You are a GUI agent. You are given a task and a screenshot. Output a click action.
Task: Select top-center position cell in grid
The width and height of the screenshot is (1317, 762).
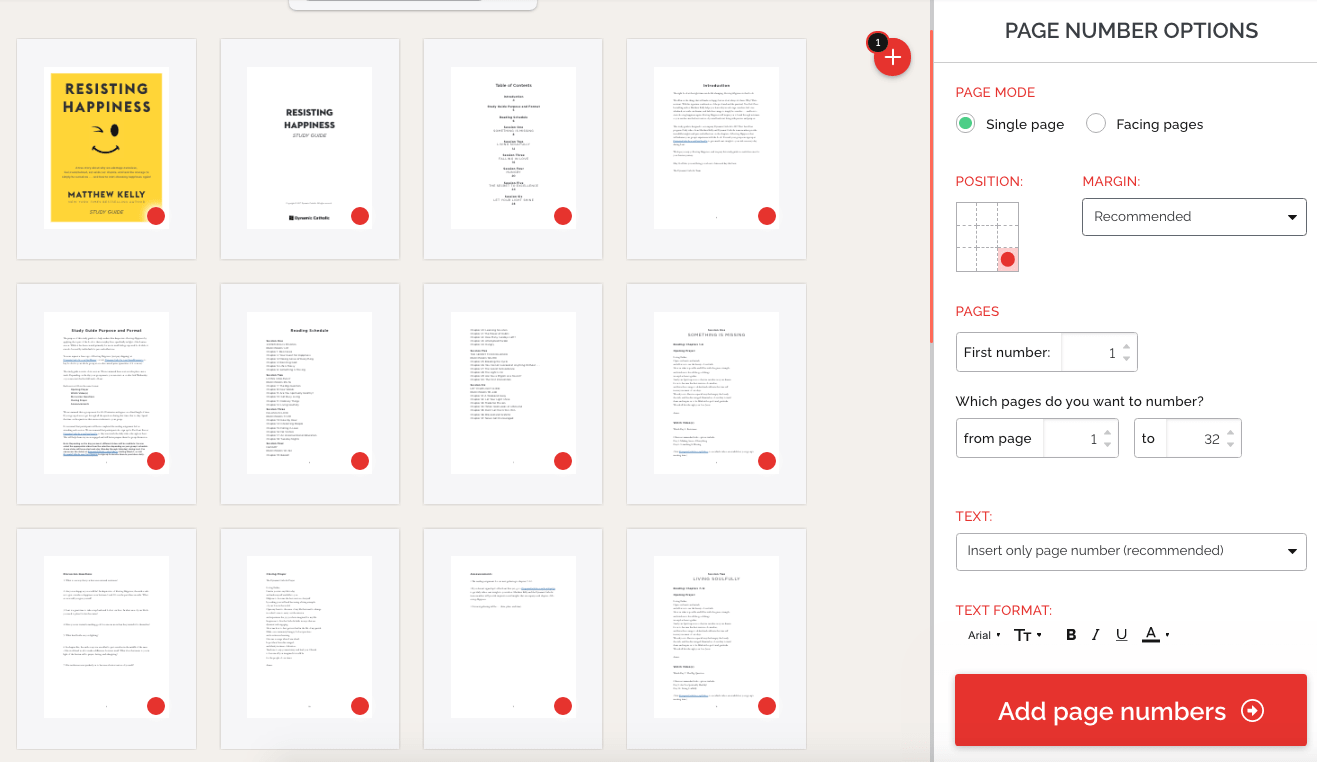[x=987, y=213]
